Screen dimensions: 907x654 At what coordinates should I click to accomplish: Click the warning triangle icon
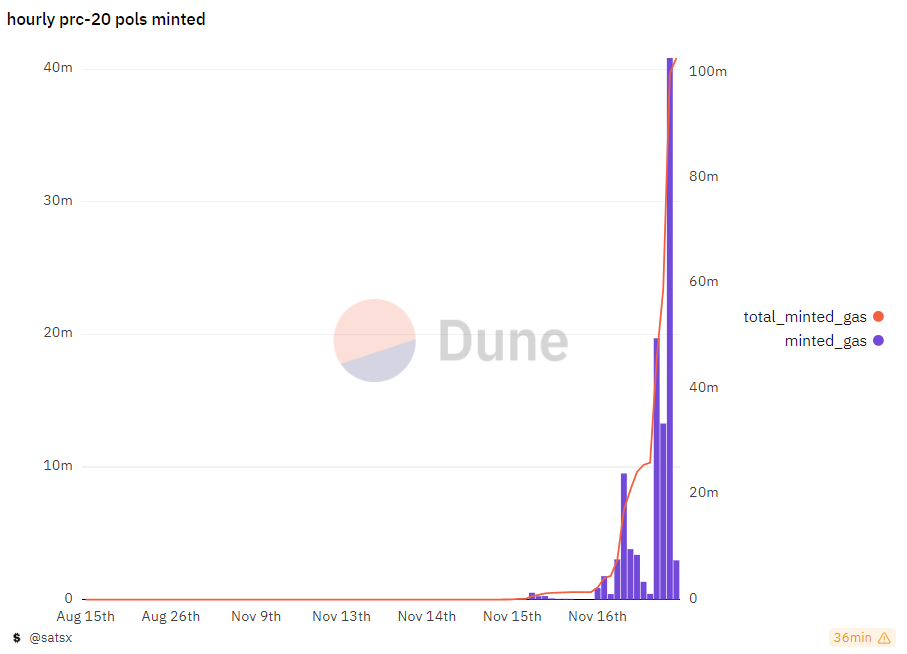(884, 638)
